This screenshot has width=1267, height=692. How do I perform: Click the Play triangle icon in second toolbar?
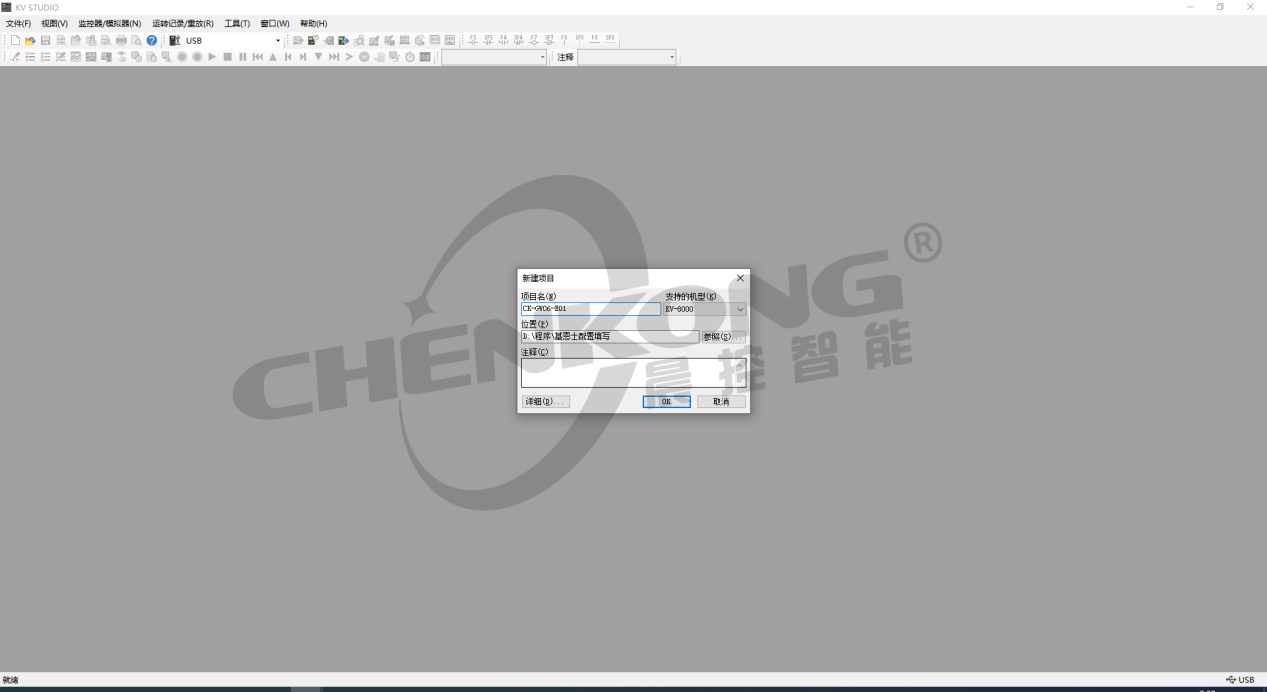212,57
